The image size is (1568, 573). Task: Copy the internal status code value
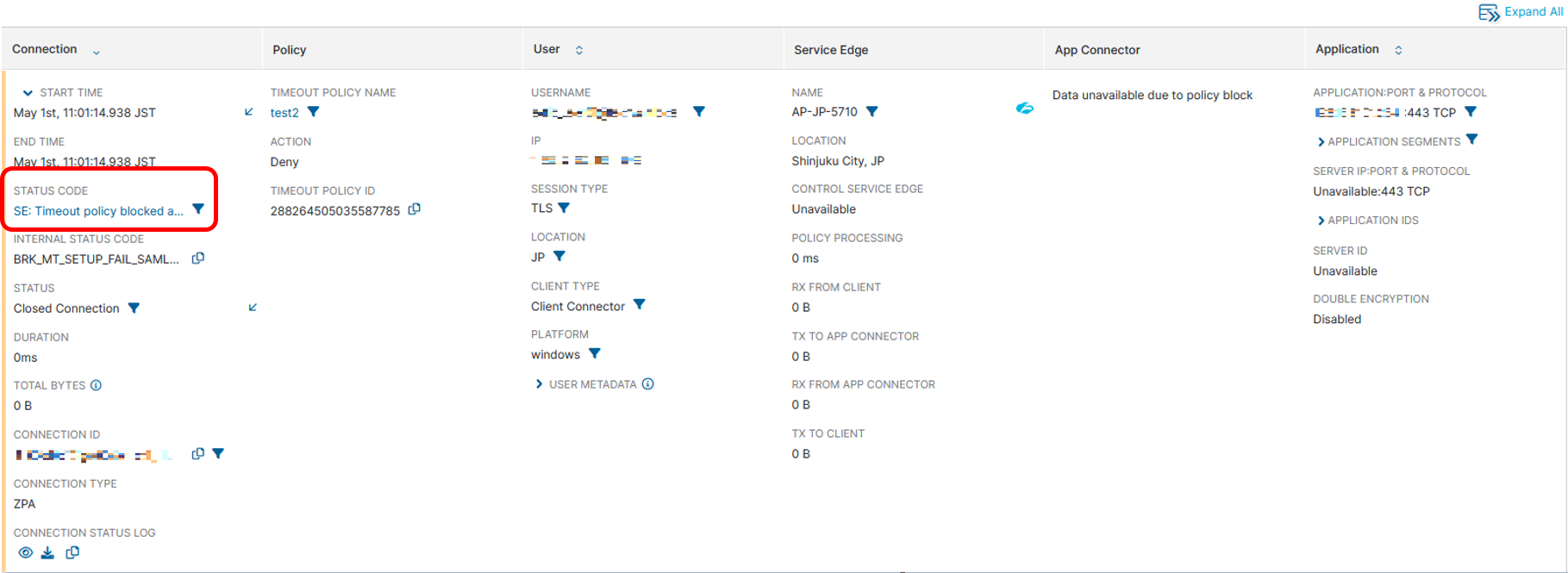(x=198, y=258)
